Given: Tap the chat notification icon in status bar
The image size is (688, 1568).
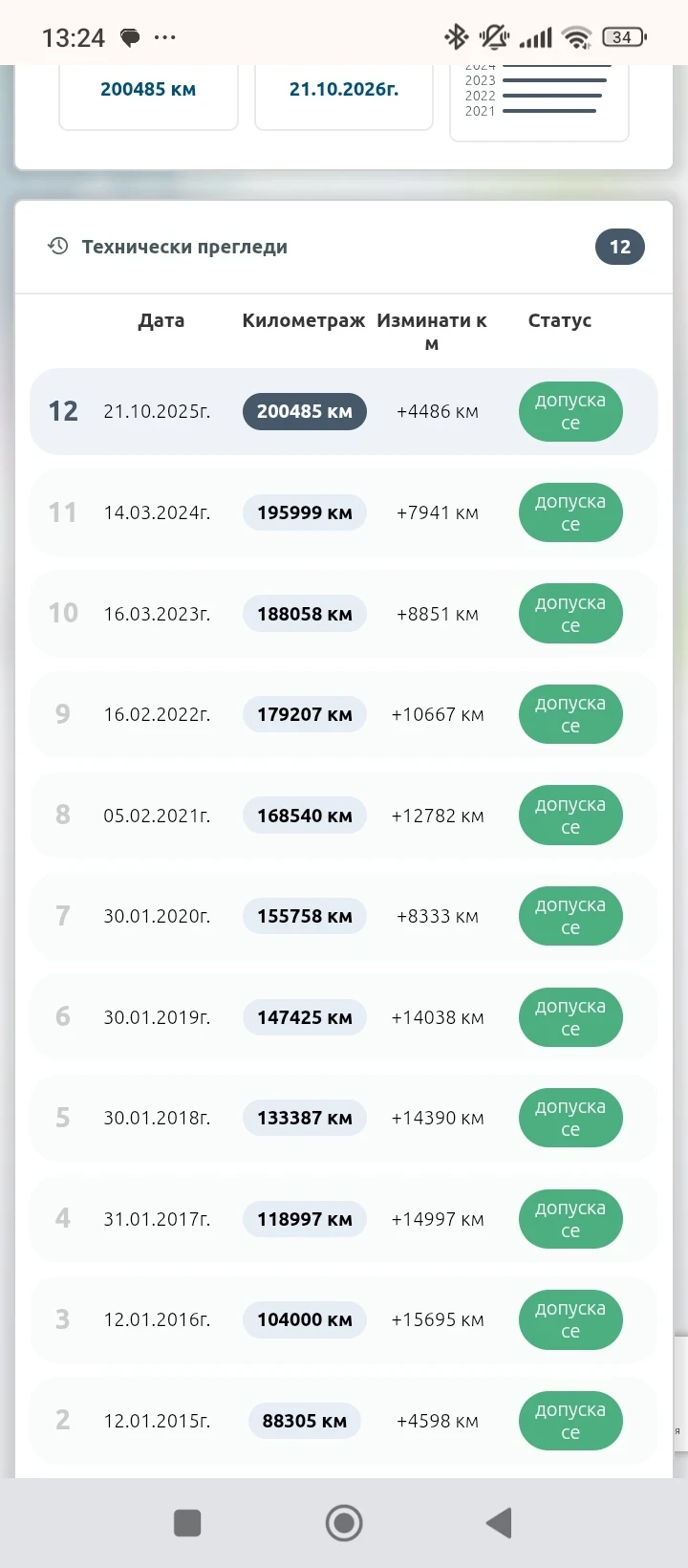Looking at the screenshot, I should pos(130,38).
